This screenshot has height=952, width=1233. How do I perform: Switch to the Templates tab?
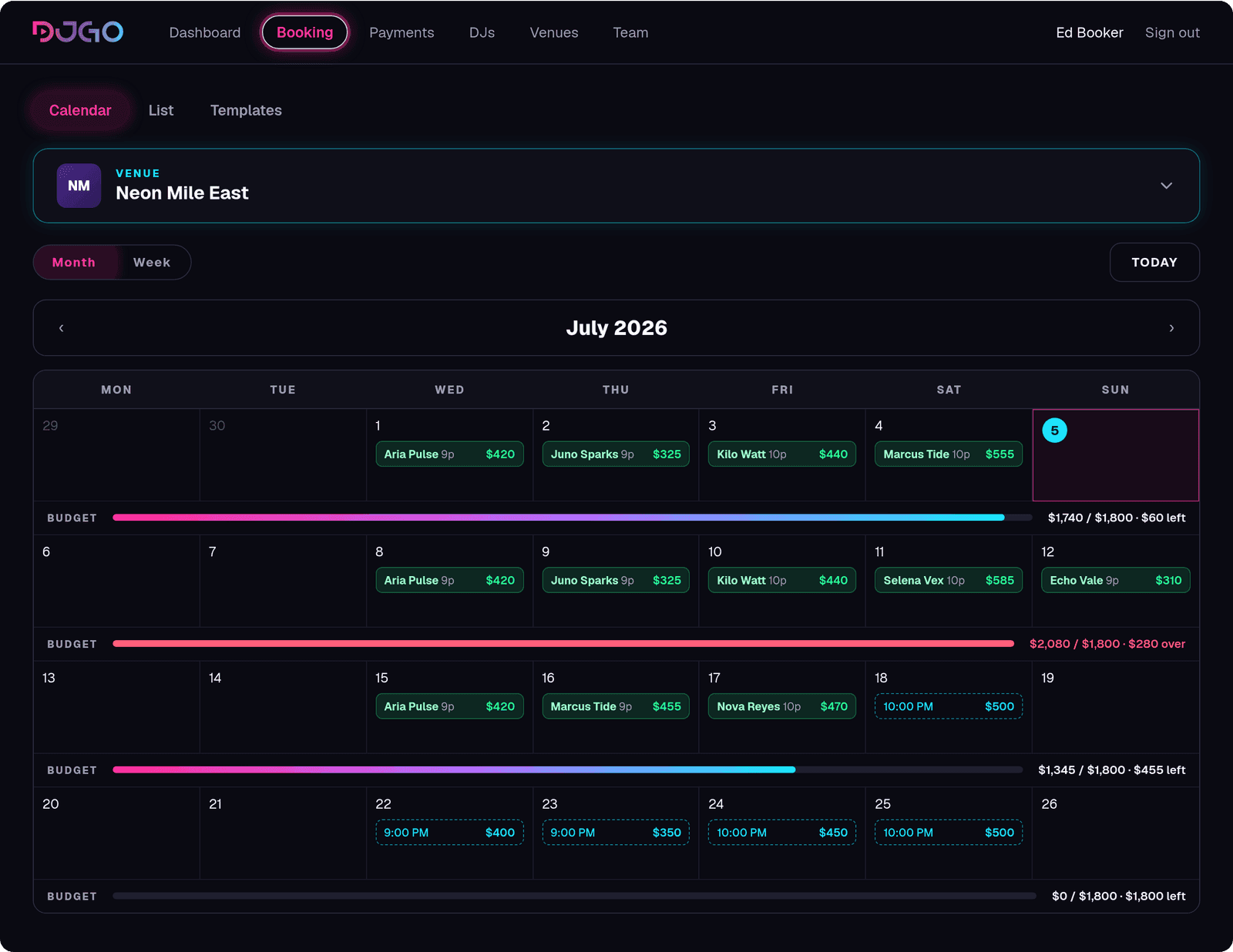click(246, 110)
